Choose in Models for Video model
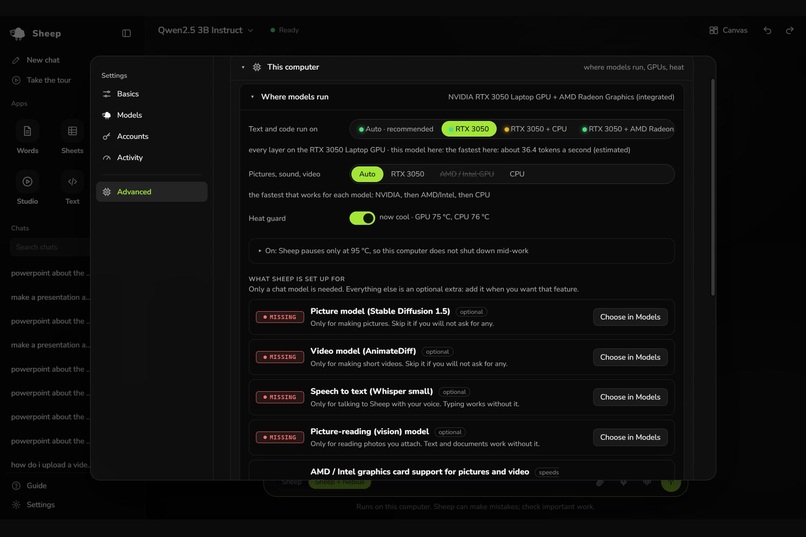This screenshot has width=806, height=537. coord(630,357)
